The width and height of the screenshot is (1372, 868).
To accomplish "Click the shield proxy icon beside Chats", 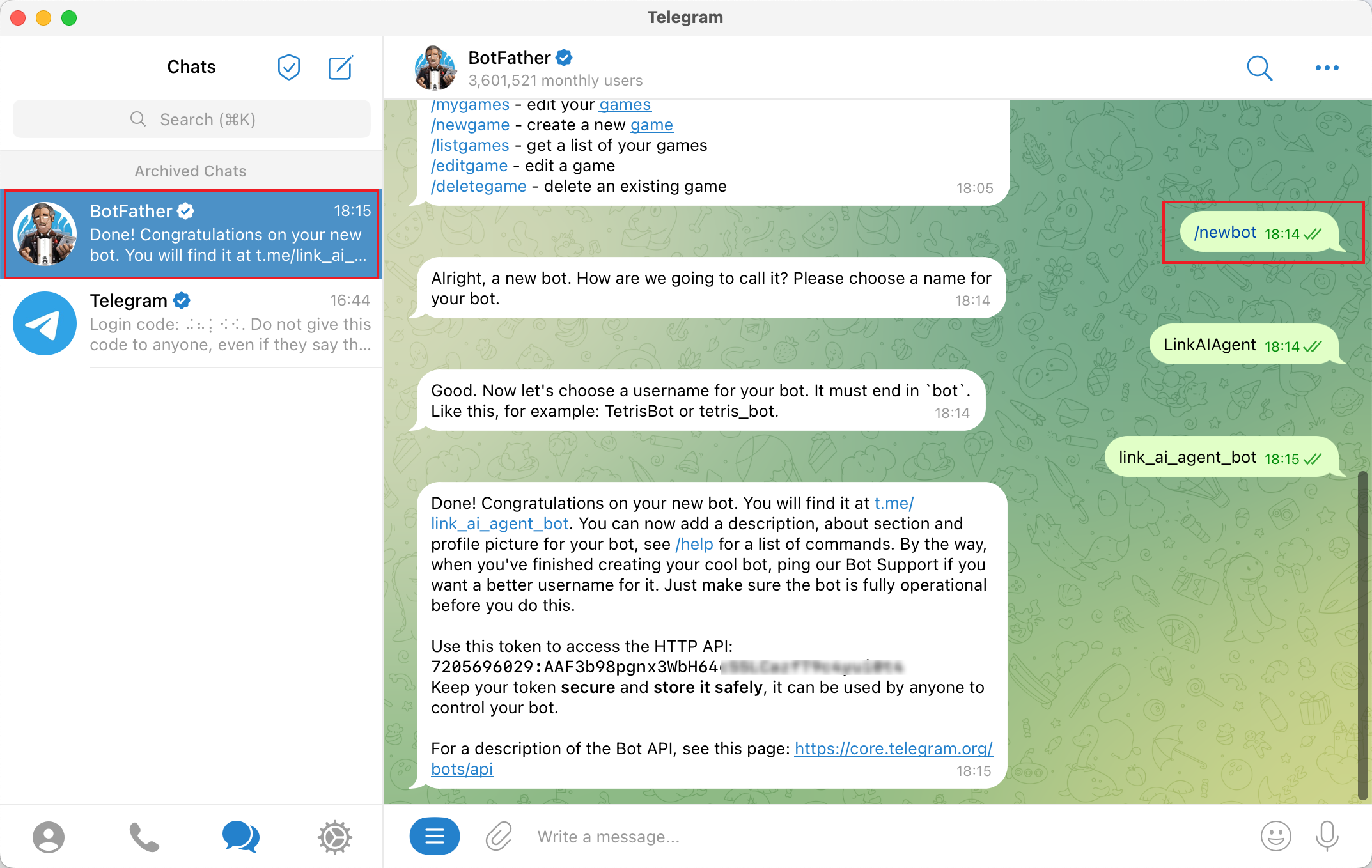I will click(x=289, y=67).
